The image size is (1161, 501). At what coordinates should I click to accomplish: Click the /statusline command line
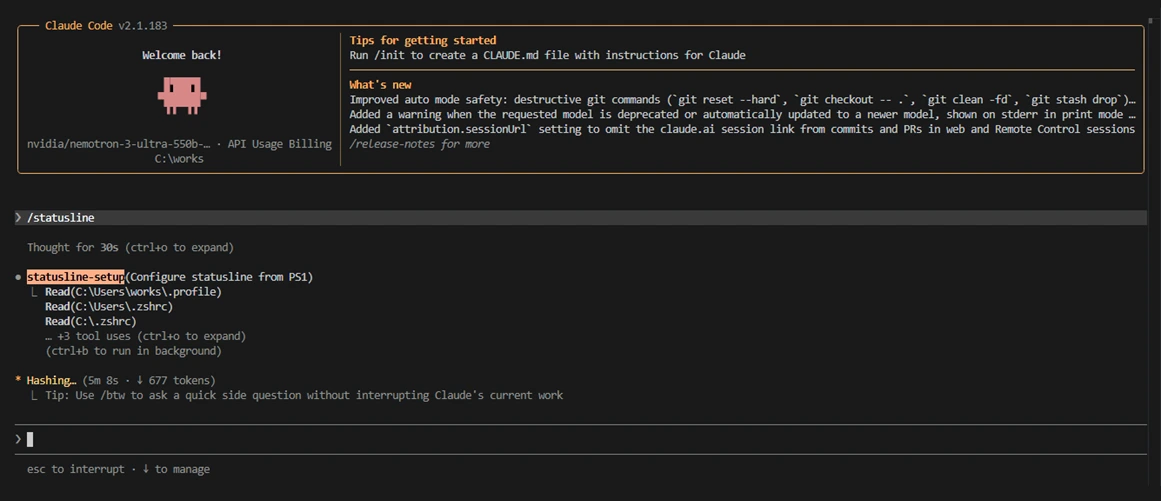580,218
